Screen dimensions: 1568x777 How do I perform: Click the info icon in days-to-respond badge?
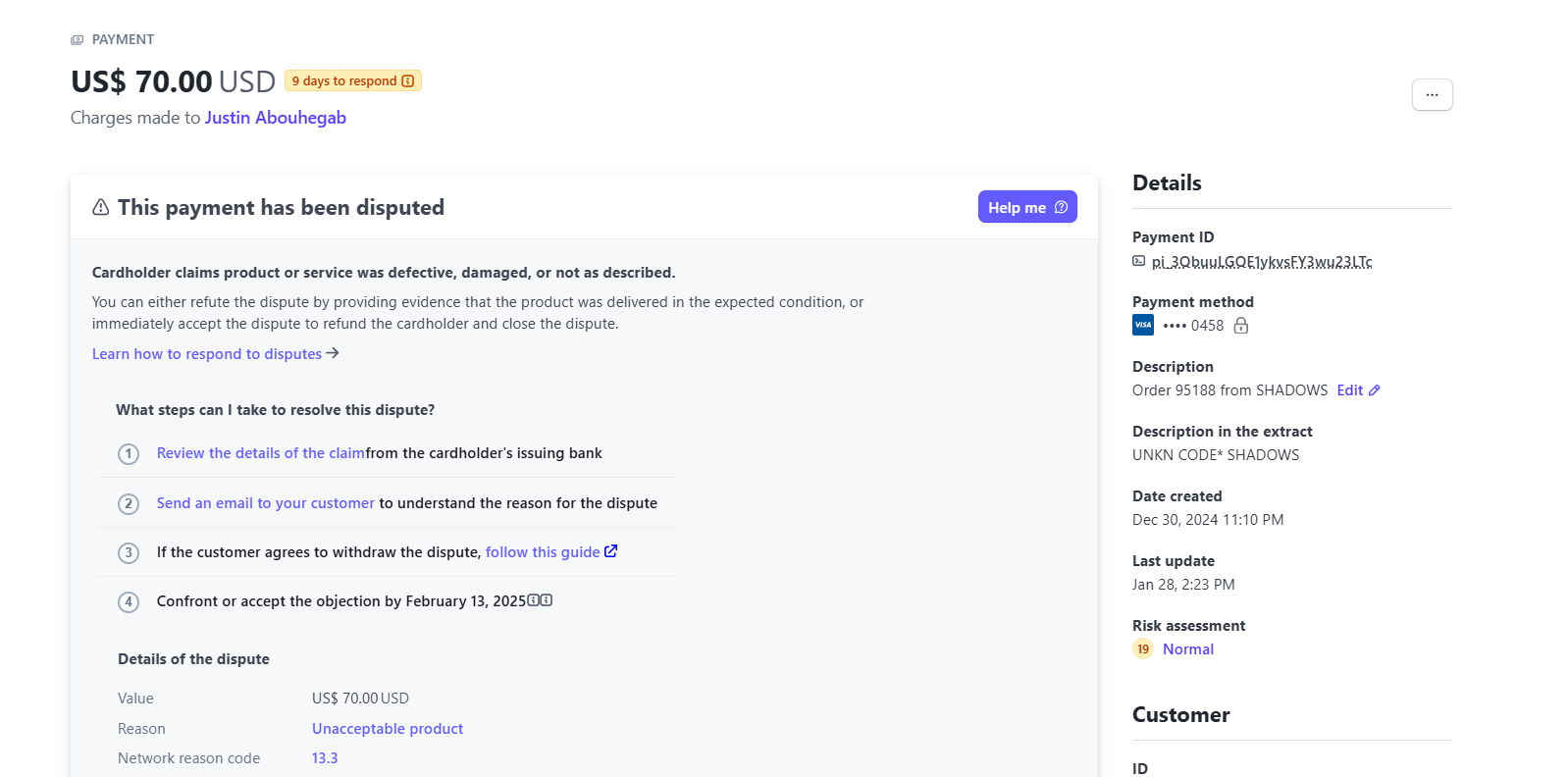[x=408, y=81]
